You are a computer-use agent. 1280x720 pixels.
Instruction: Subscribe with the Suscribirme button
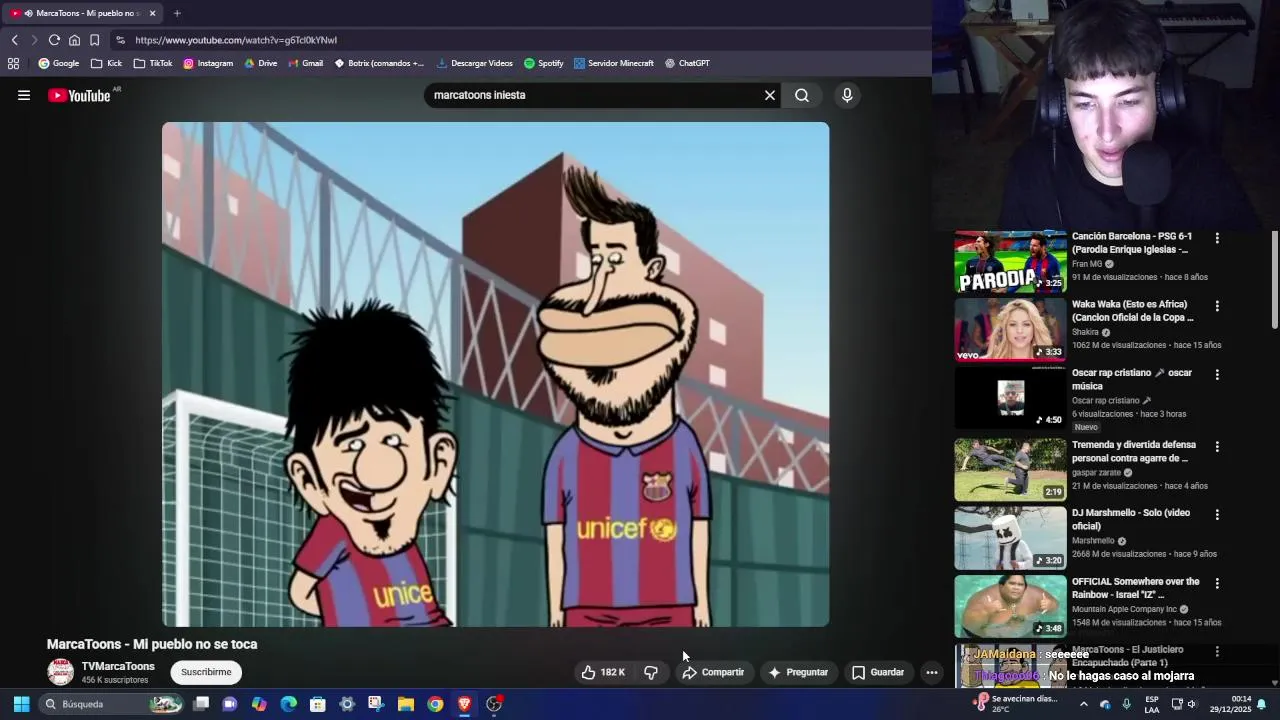click(x=206, y=672)
